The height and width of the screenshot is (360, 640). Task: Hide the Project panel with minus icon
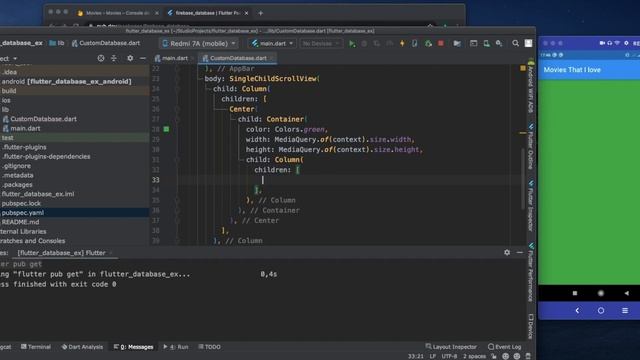tap(142, 58)
